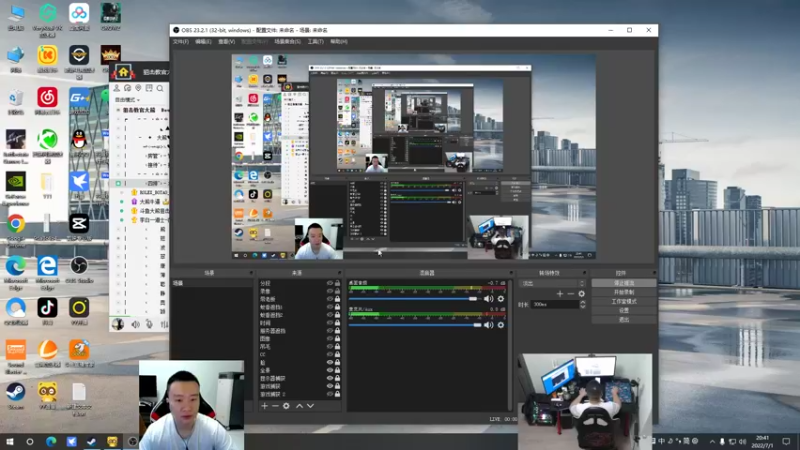Image resolution: width=800 pixels, height=450 pixels.
Task: Open 麦克风/Aux mixer settings gear
Action: tap(501, 325)
